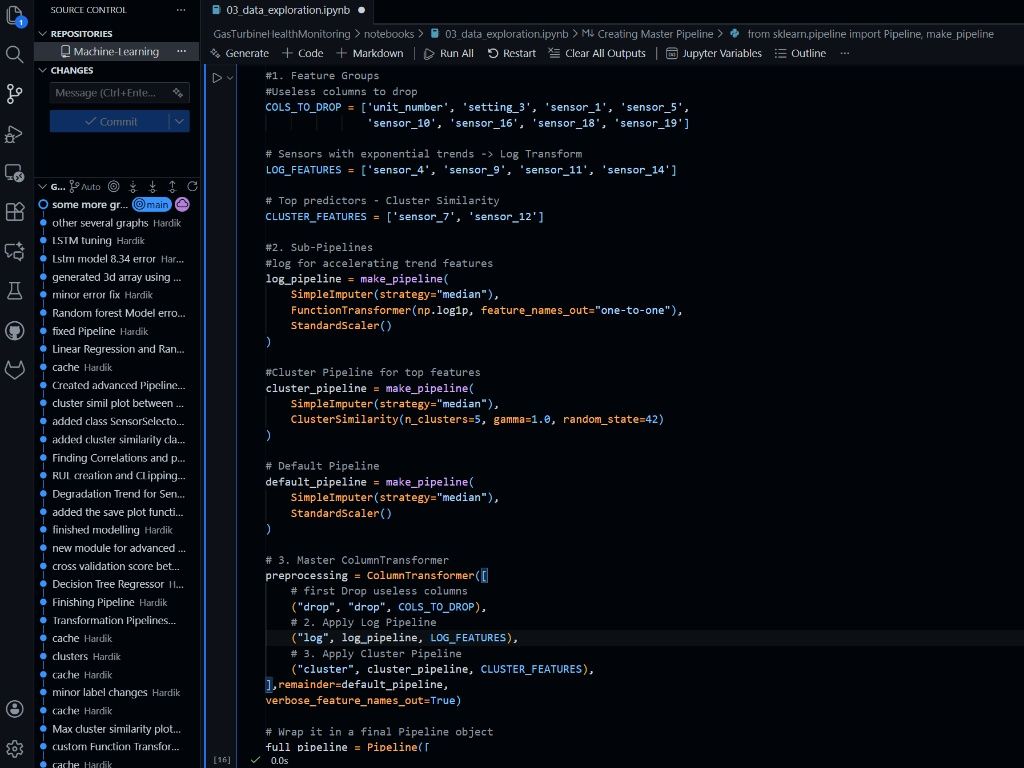This screenshot has height=768, width=1024.
Task: Select the 'LSTM tuning' commit in graph
Action: coord(82,241)
